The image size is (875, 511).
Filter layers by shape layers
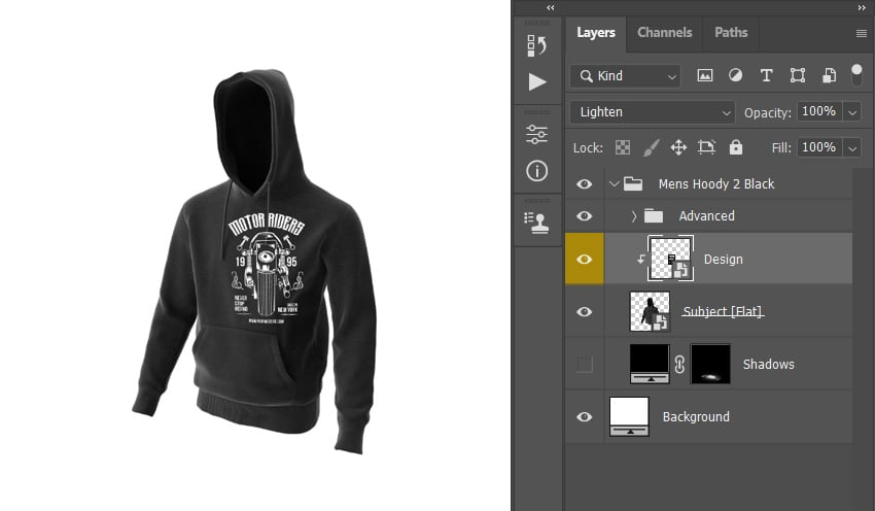pyautogui.click(x=797, y=75)
